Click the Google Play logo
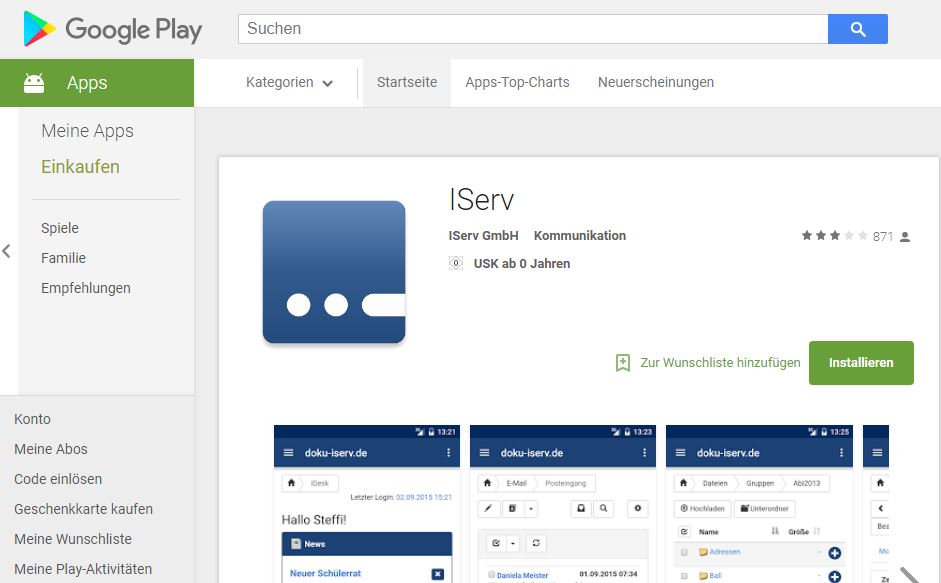The width and height of the screenshot is (941, 583). point(112,30)
